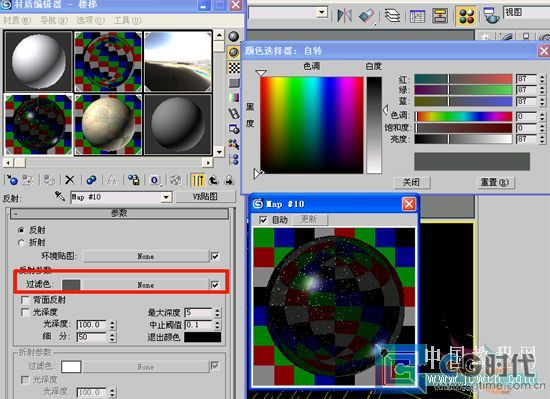The width and height of the screenshot is (550, 399).
Task: Expand the Map #10 name dropdown
Action: point(166,197)
